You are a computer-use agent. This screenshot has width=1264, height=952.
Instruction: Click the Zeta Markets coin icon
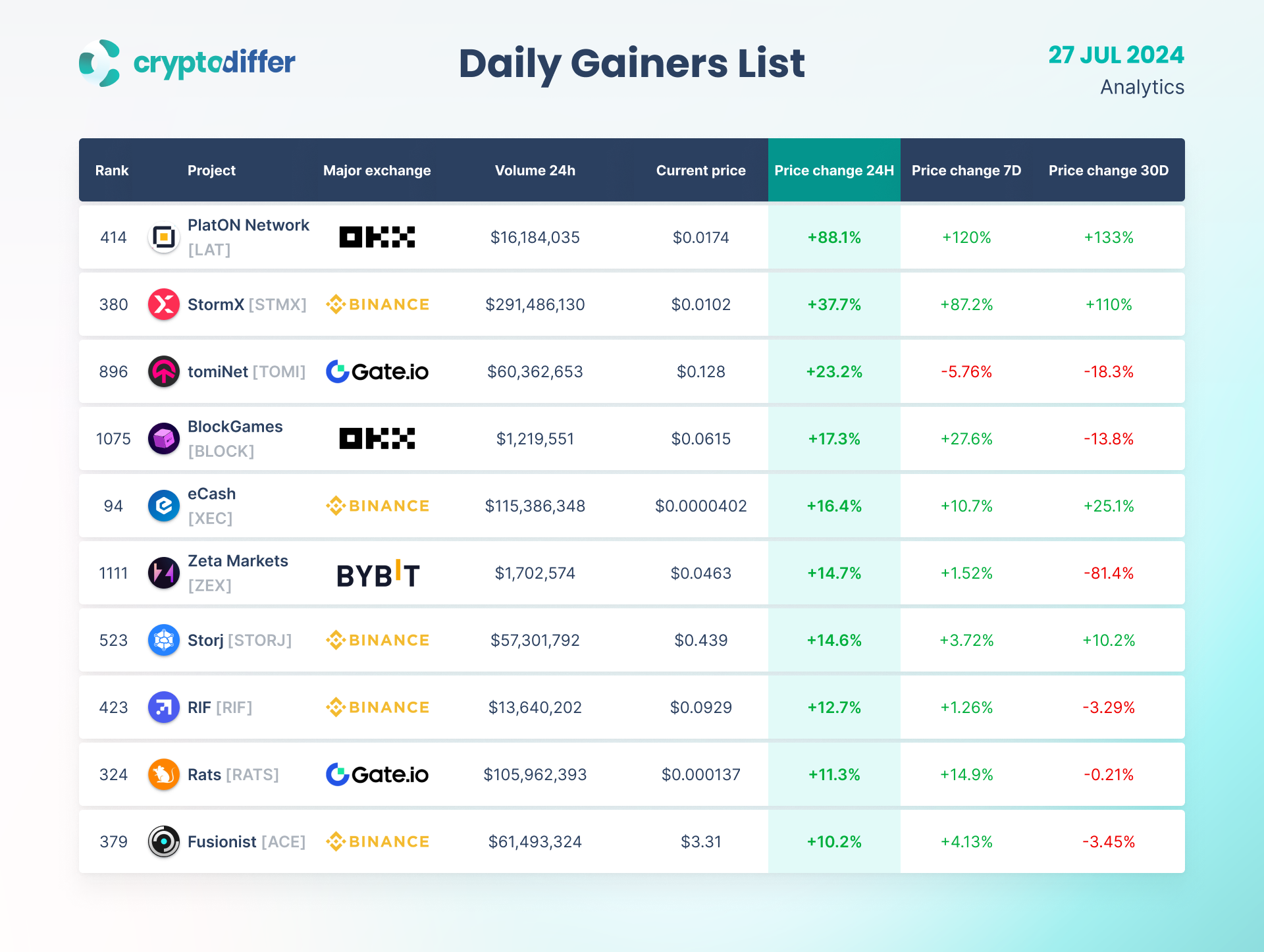coord(164,573)
